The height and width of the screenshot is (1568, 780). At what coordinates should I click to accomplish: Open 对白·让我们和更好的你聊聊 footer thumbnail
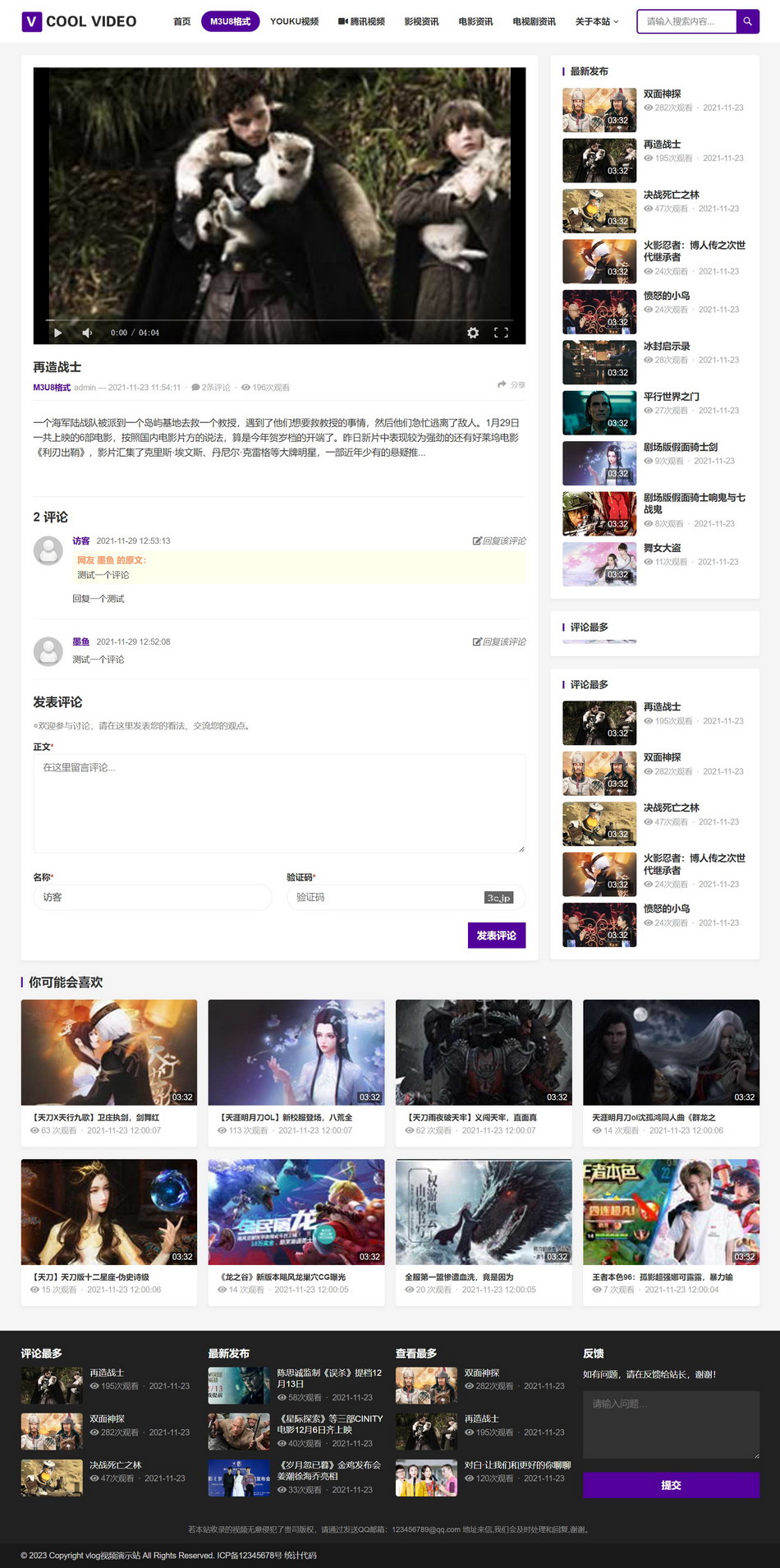pos(426,1477)
